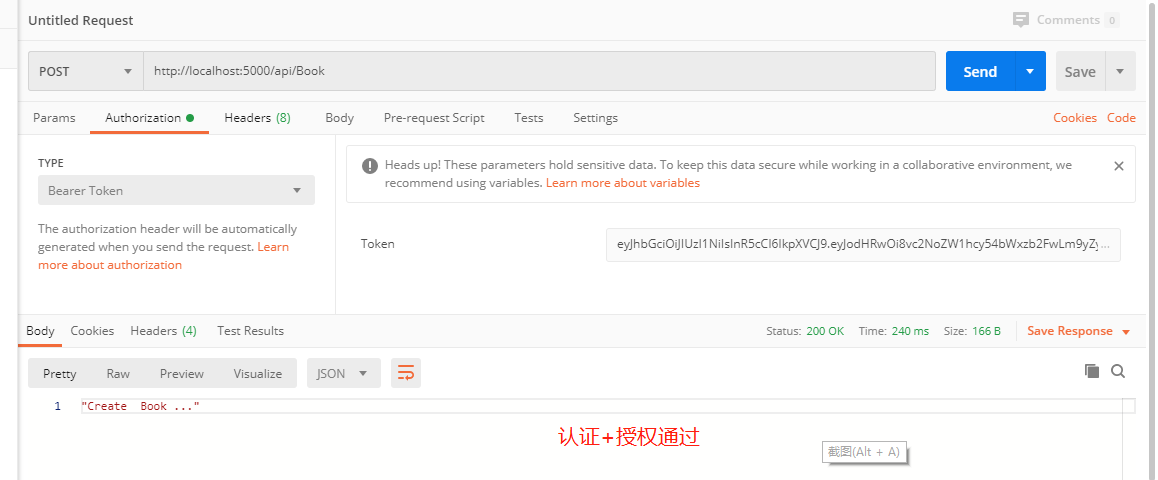Open the response Cookies tab
This screenshot has width=1158, height=480.
(x=92, y=331)
